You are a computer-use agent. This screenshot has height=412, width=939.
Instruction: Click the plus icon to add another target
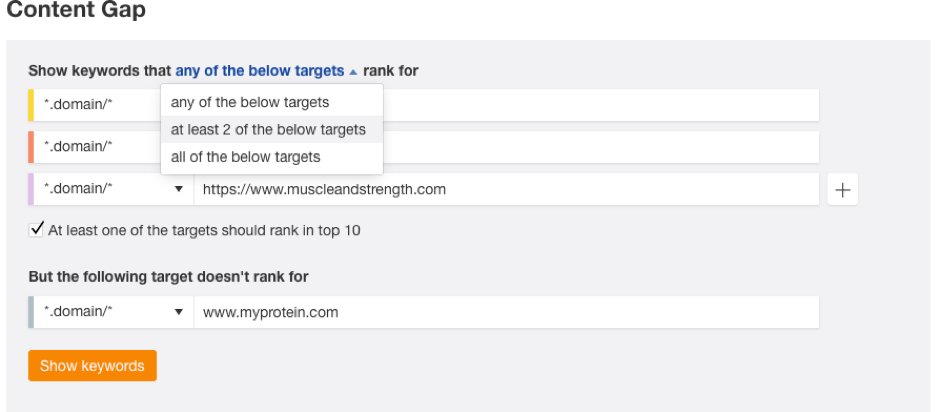pos(843,190)
